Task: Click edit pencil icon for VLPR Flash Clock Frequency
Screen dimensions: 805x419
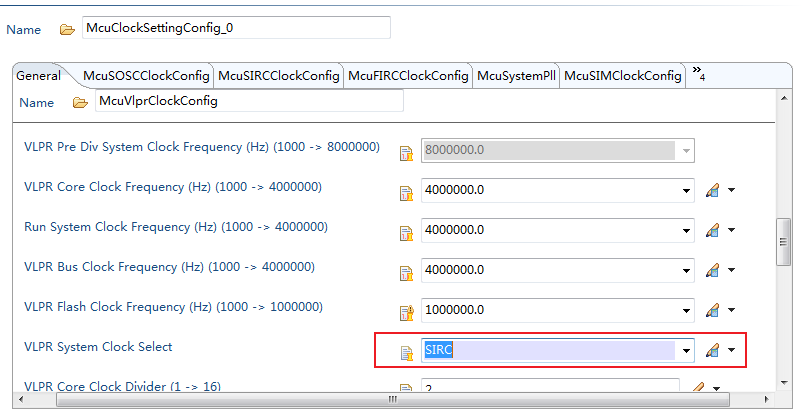Action: pyautogui.click(x=712, y=310)
